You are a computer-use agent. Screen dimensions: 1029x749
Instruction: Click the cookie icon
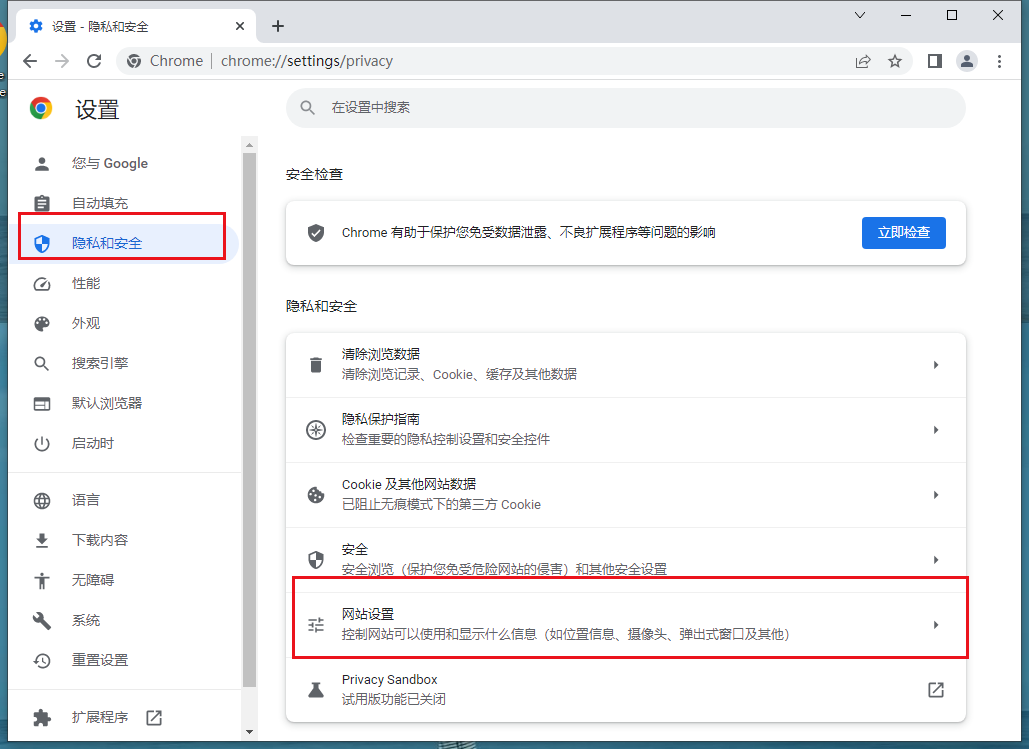316,494
